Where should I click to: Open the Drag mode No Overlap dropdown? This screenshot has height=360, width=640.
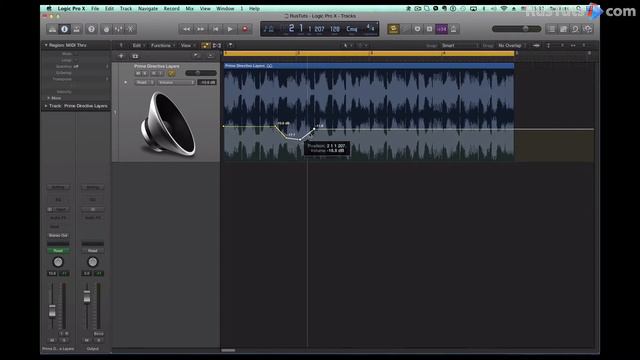[511, 45]
